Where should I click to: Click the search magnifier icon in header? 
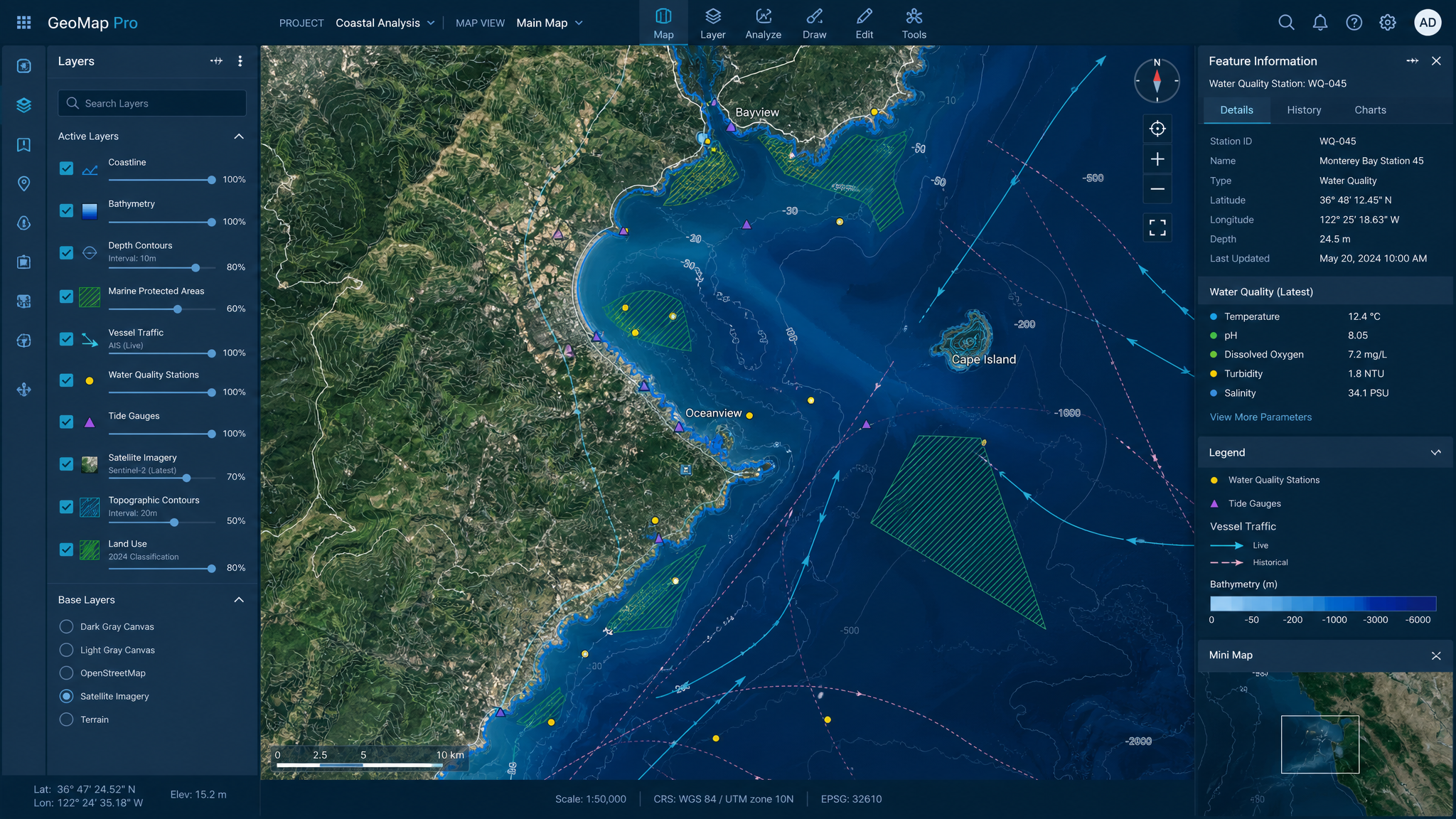click(1286, 23)
